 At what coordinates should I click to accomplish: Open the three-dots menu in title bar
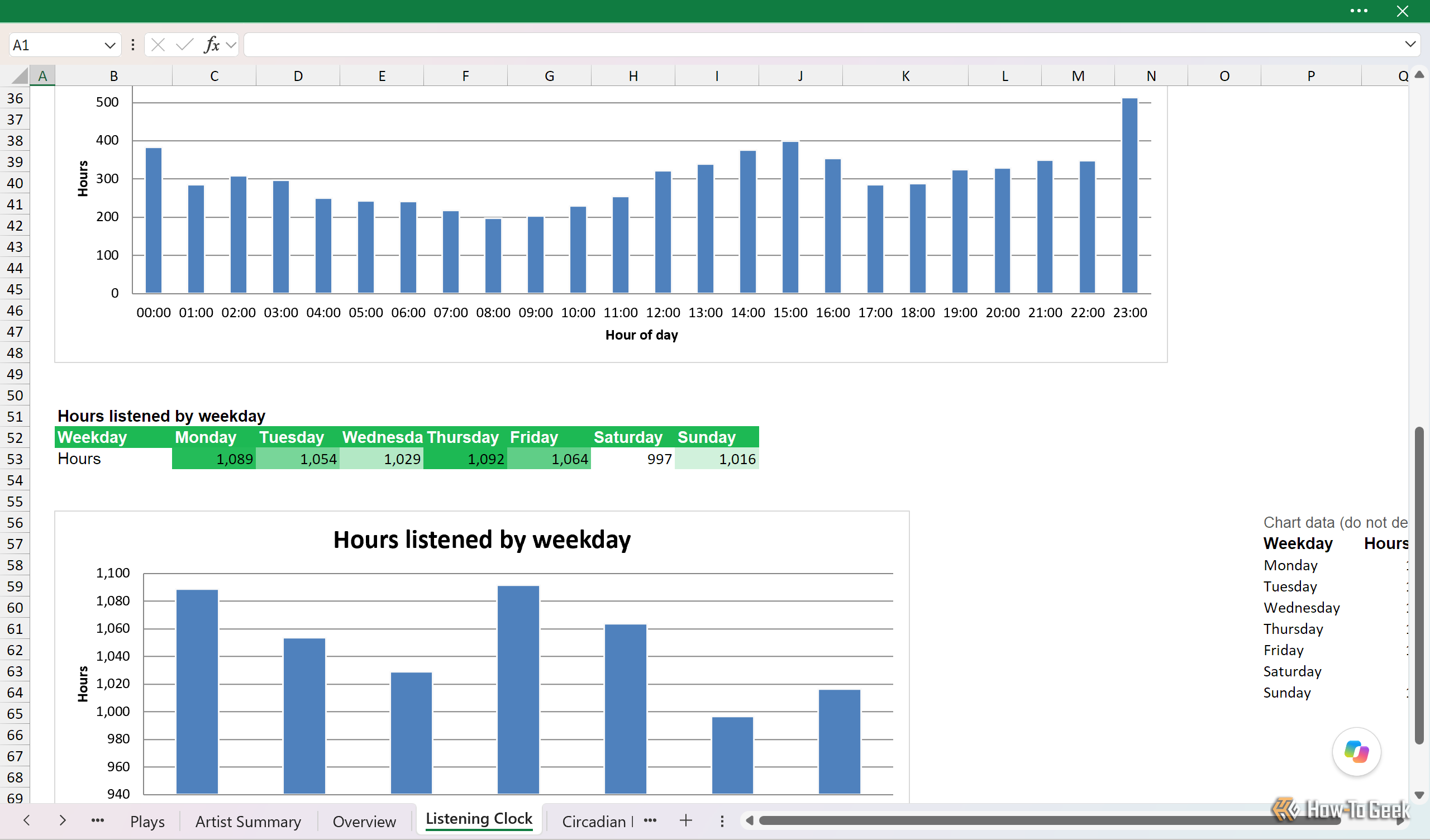tap(1358, 11)
